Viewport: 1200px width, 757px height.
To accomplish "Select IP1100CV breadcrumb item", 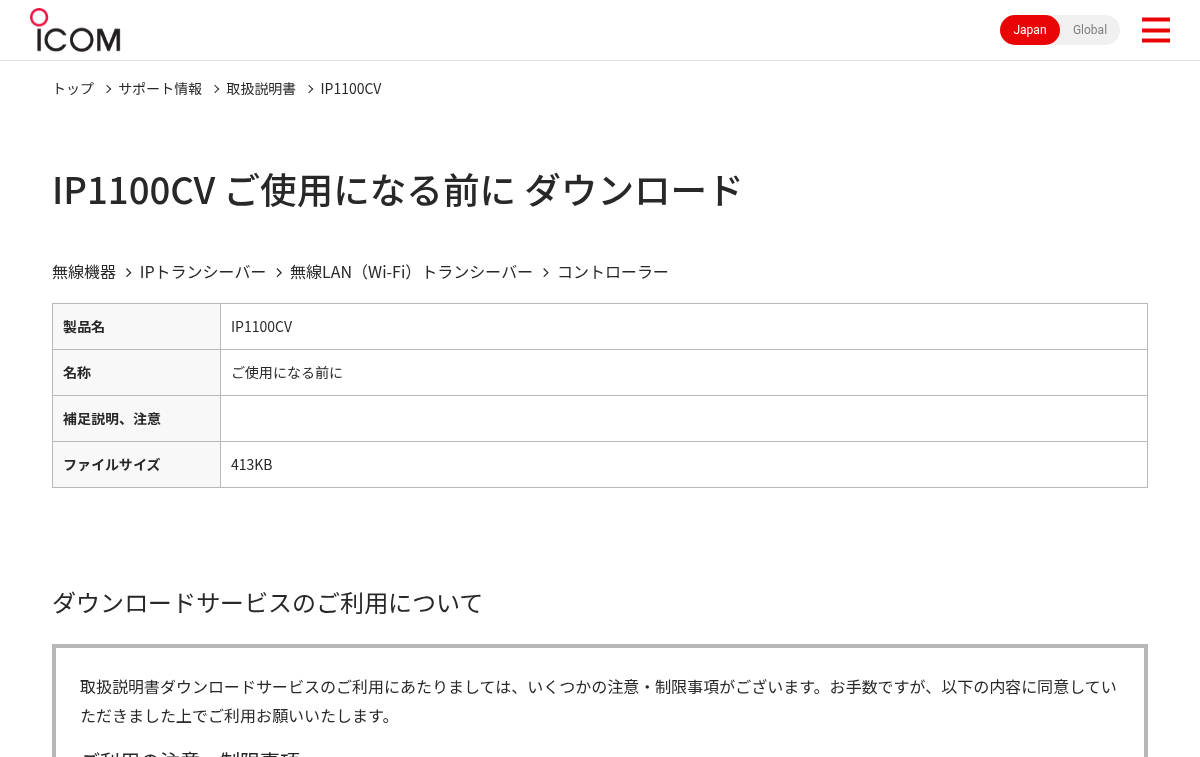I will (351, 88).
